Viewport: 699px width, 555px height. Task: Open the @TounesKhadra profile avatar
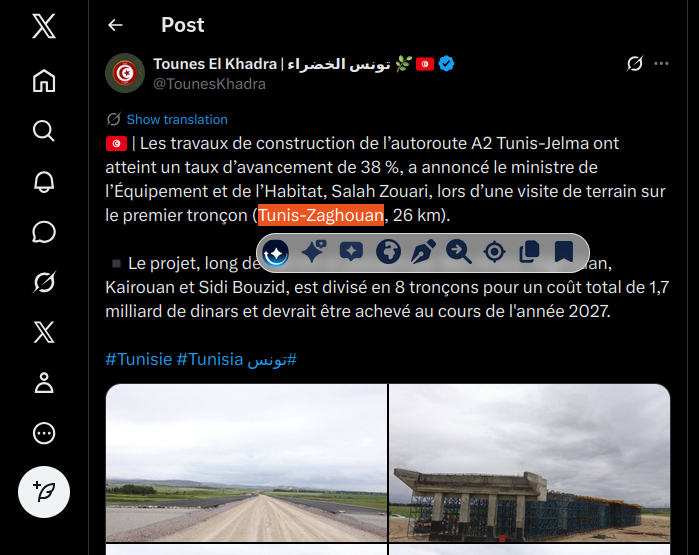click(125, 73)
